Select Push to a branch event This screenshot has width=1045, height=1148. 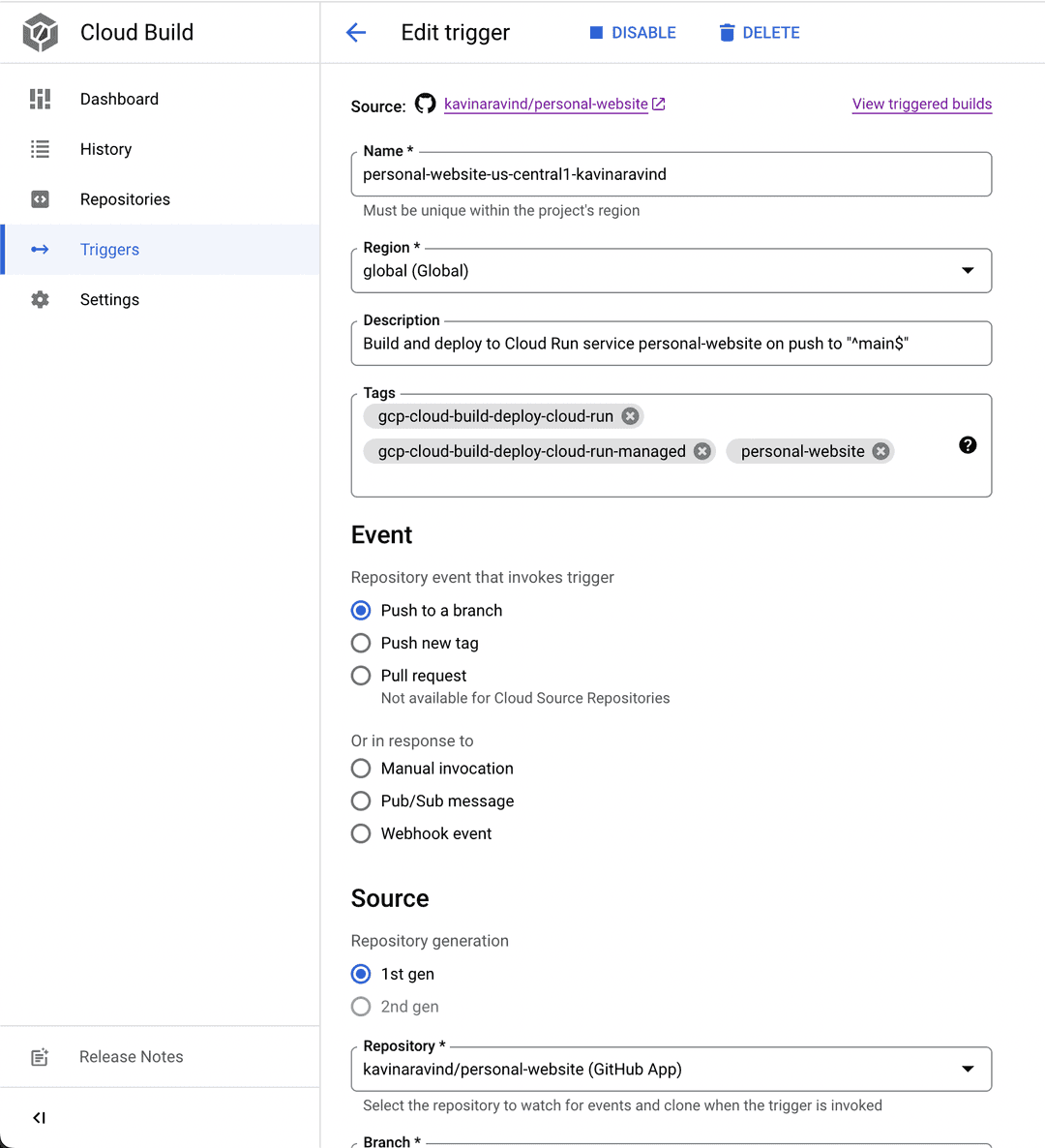(x=361, y=611)
